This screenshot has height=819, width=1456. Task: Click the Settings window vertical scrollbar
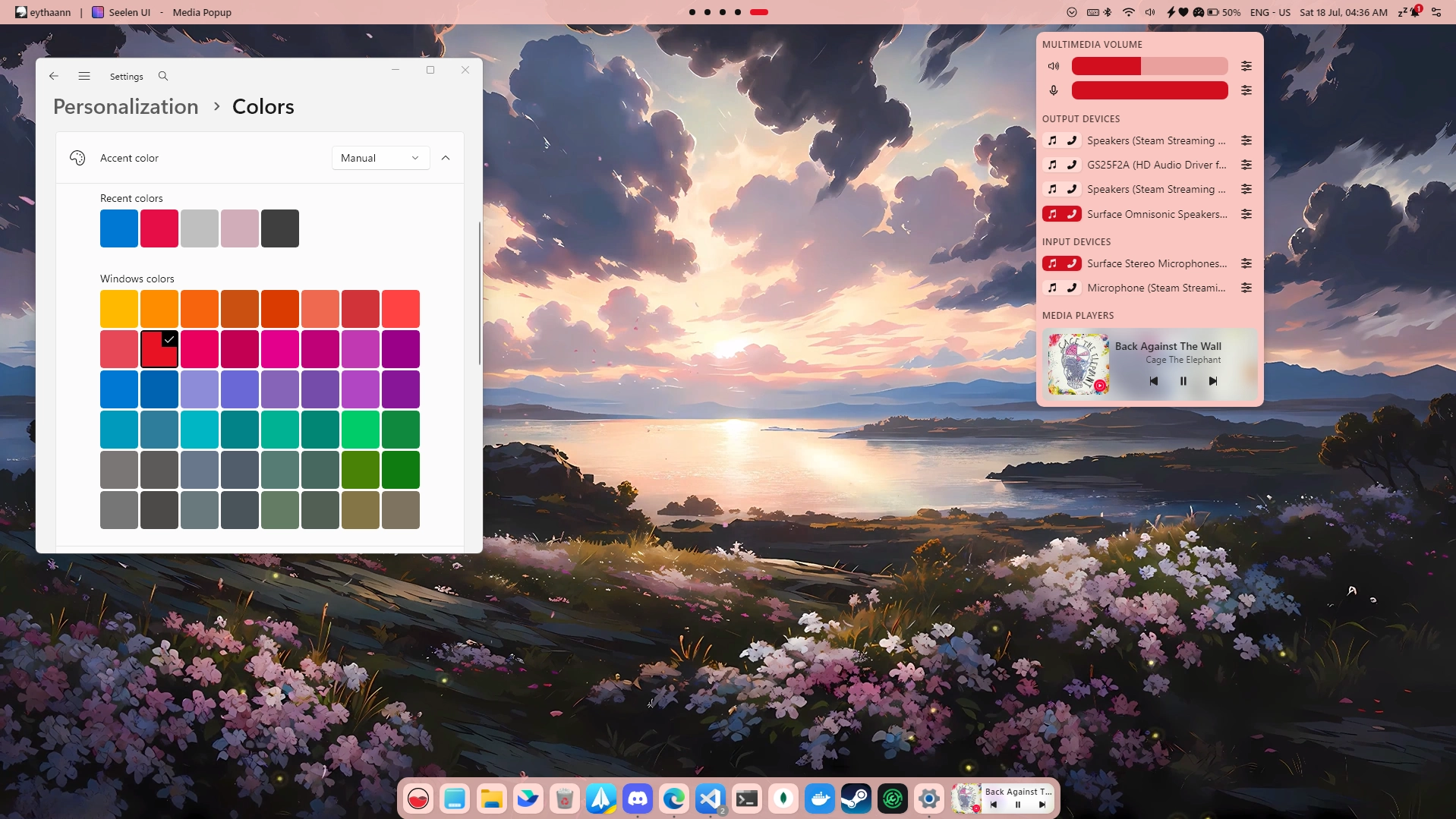[479, 293]
